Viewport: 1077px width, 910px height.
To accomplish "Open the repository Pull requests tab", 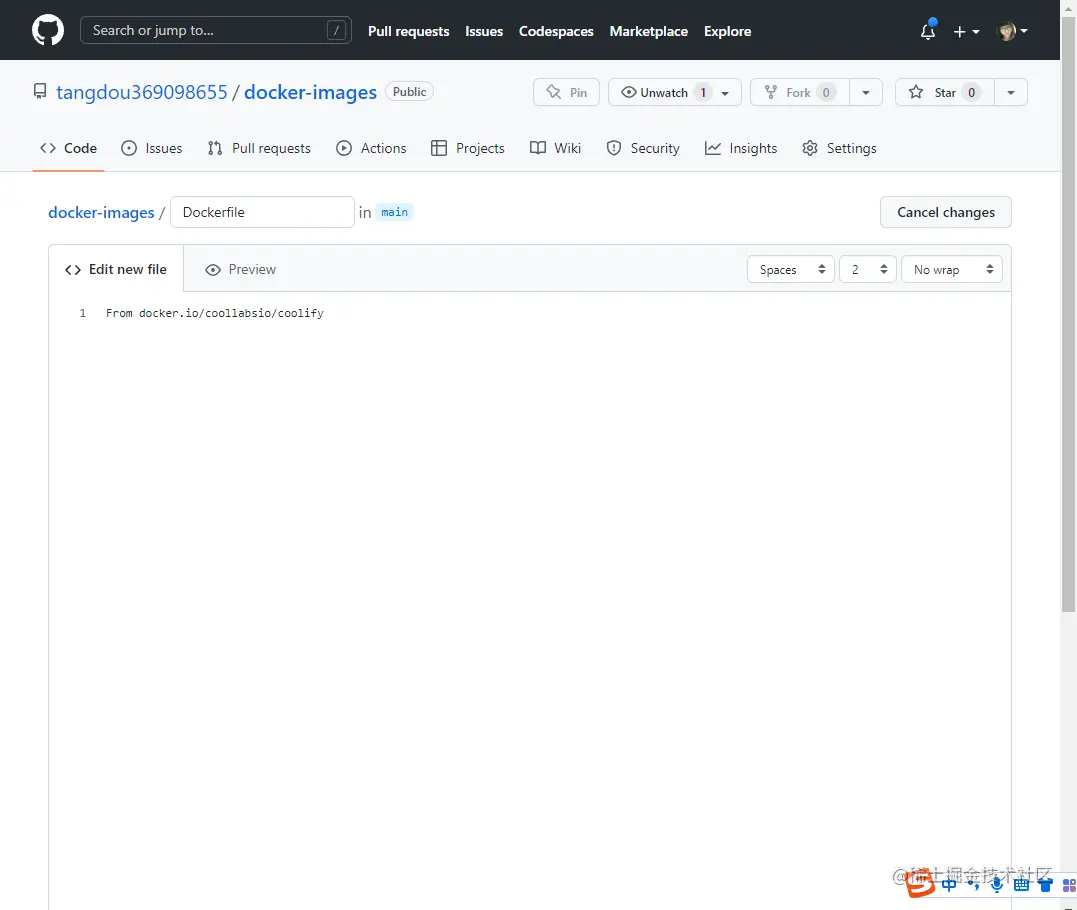I will pyautogui.click(x=259, y=148).
